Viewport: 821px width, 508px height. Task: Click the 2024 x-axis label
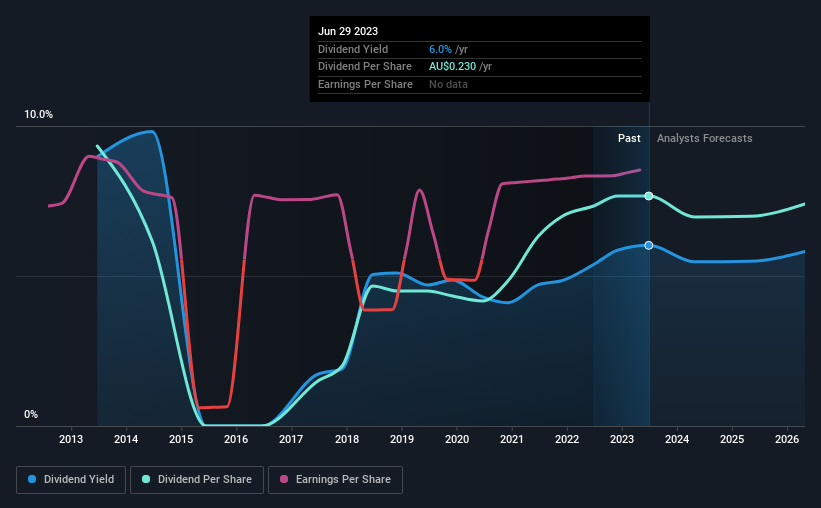(x=677, y=439)
